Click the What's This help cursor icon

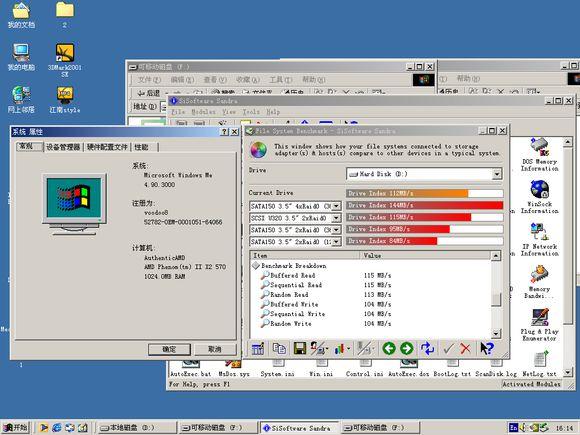pos(487,348)
